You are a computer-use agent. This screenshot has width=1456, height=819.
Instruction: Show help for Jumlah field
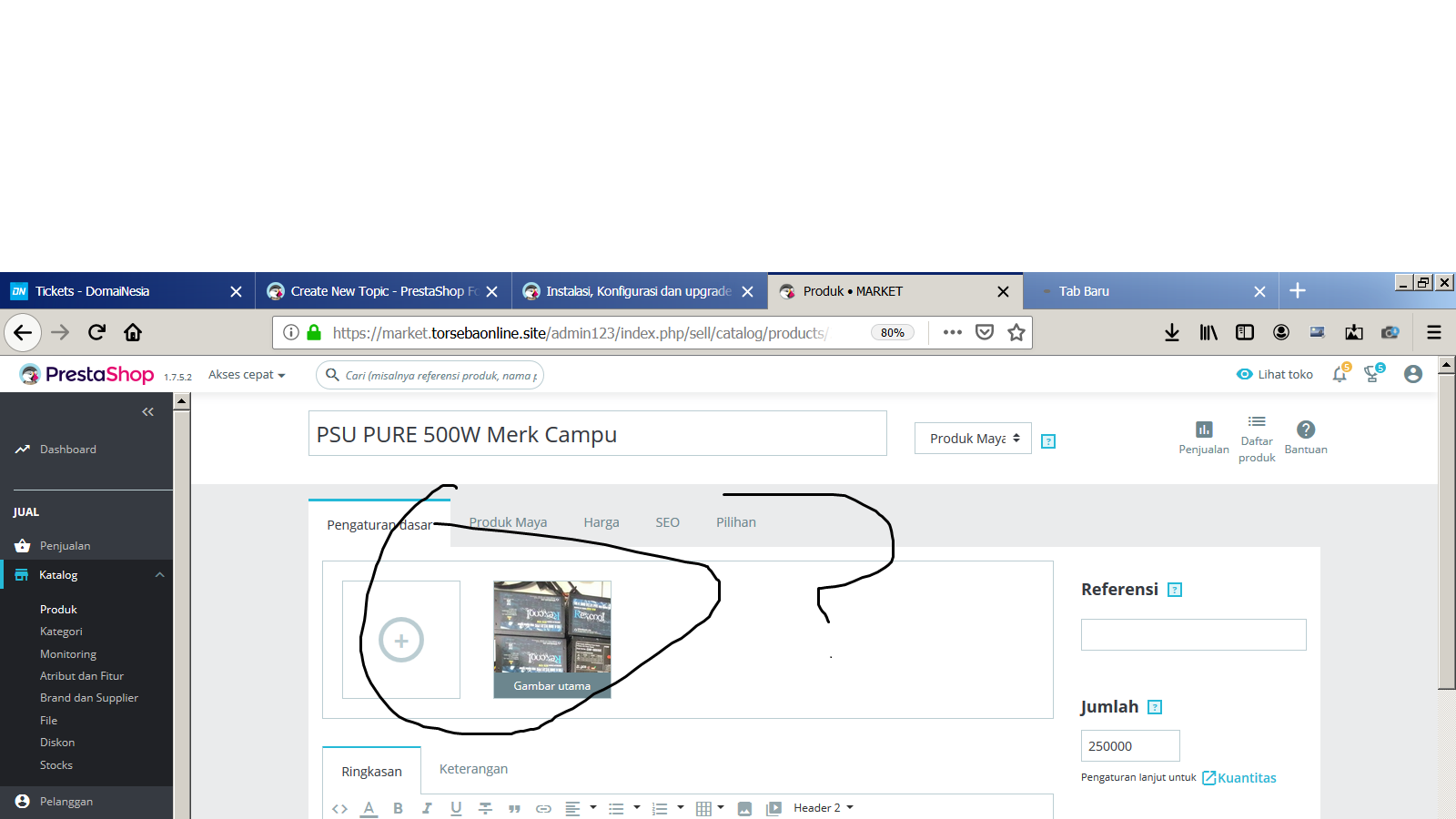pyautogui.click(x=1155, y=707)
